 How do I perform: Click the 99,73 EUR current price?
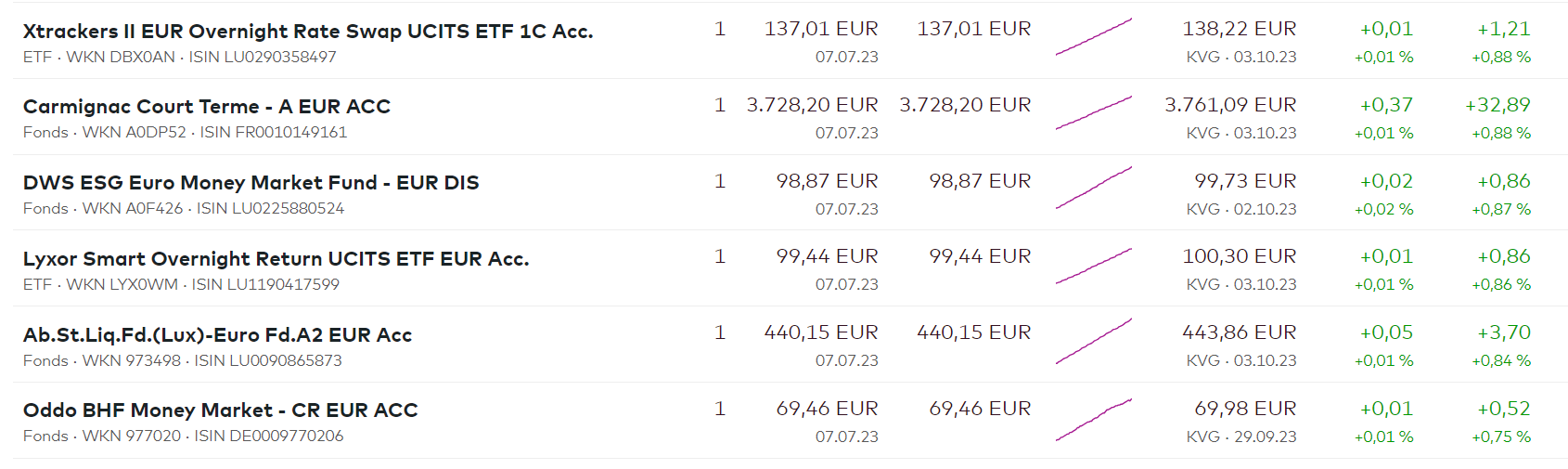coord(1245,181)
